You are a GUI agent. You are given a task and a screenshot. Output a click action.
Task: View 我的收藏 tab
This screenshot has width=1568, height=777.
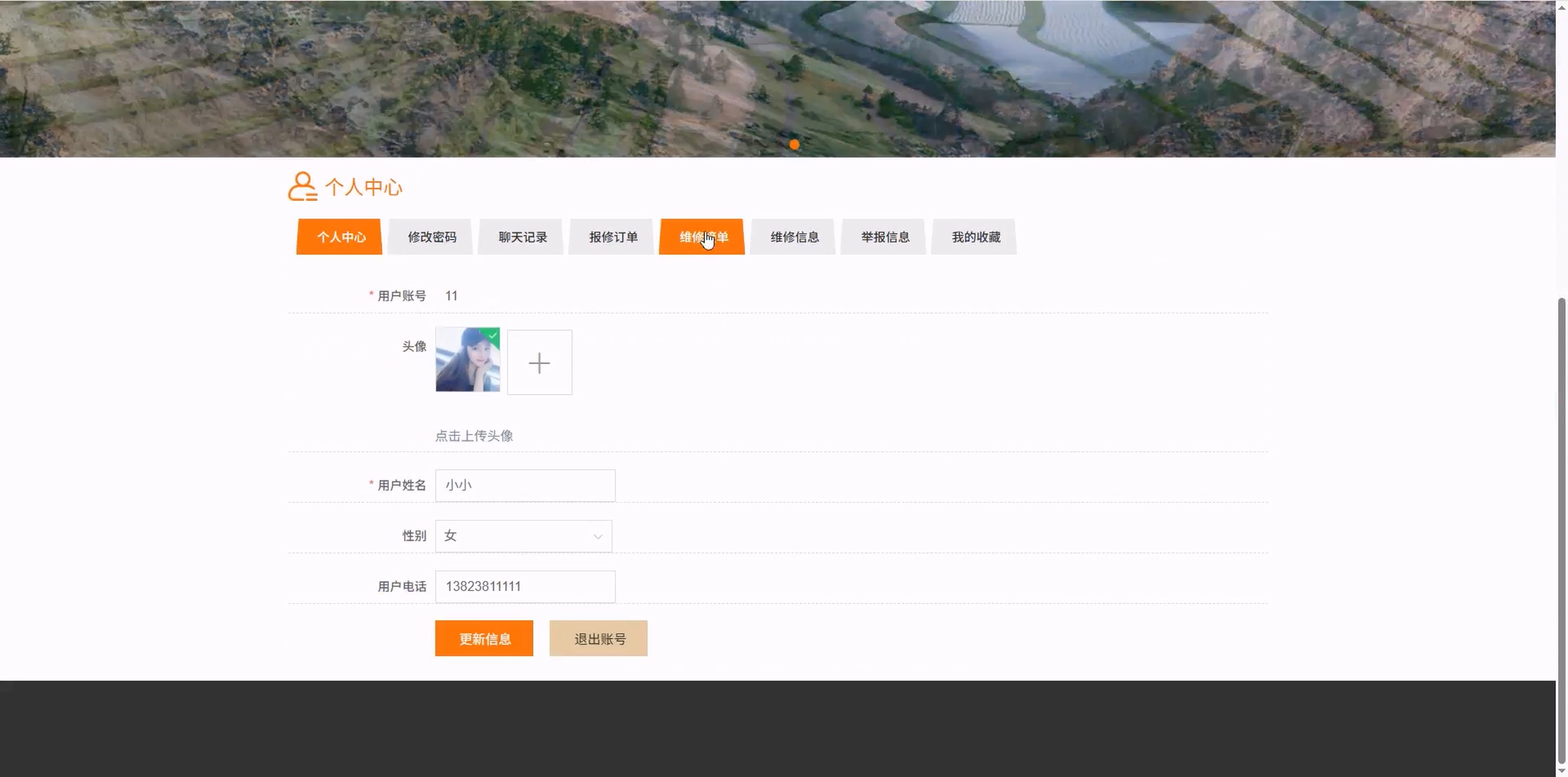click(976, 237)
